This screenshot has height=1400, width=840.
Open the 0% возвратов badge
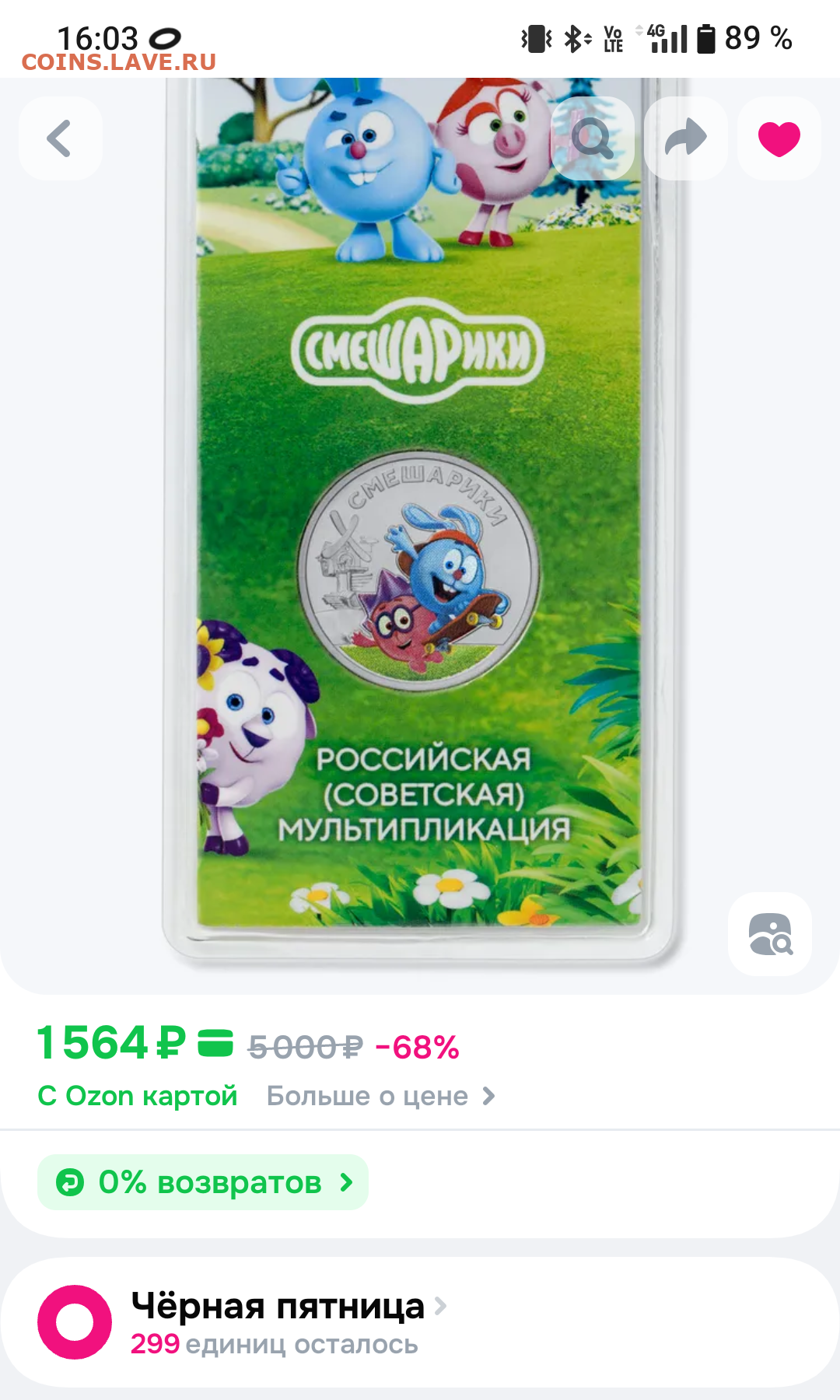pyautogui.click(x=203, y=1182)
